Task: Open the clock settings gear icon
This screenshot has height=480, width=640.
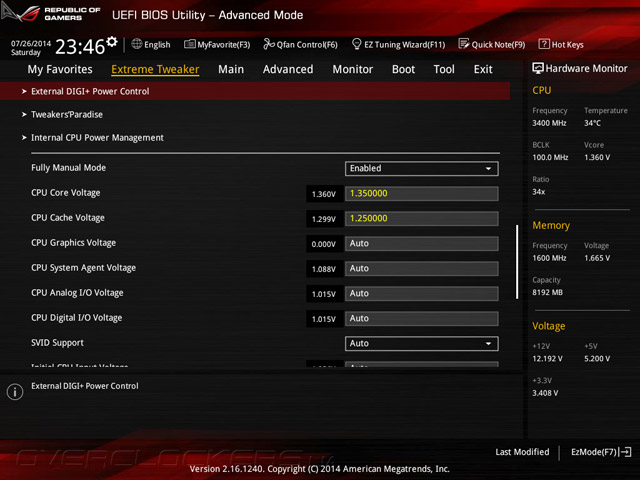Action: (112, 42)
